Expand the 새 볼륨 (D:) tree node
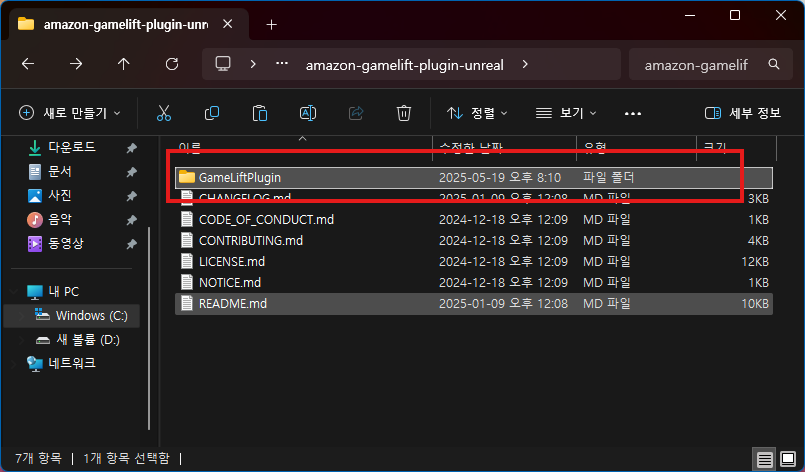The image size is (805, 472). click(22, 339)
